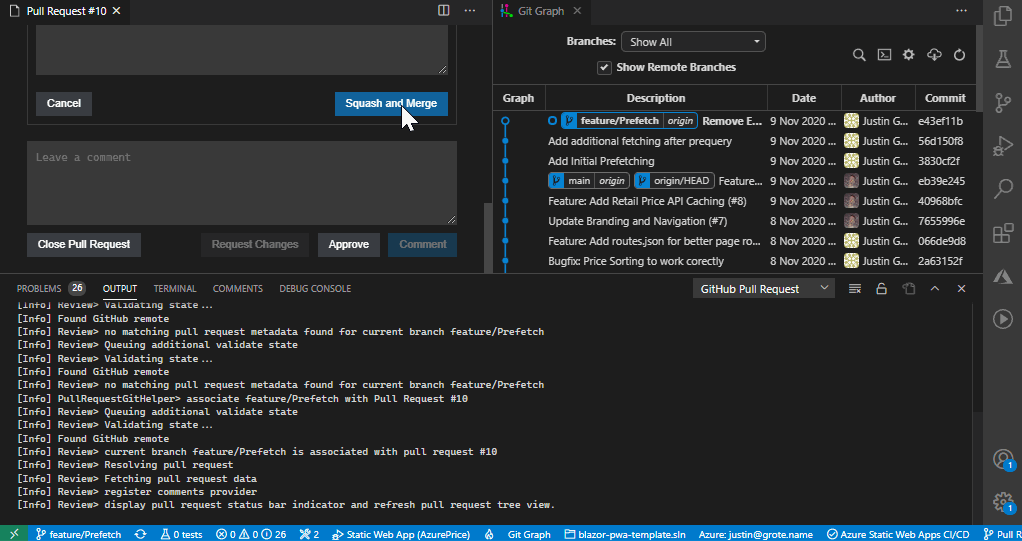Synchronize changes in status bar
This screenshot has height=541, width=1022.
tap(140, 534)
